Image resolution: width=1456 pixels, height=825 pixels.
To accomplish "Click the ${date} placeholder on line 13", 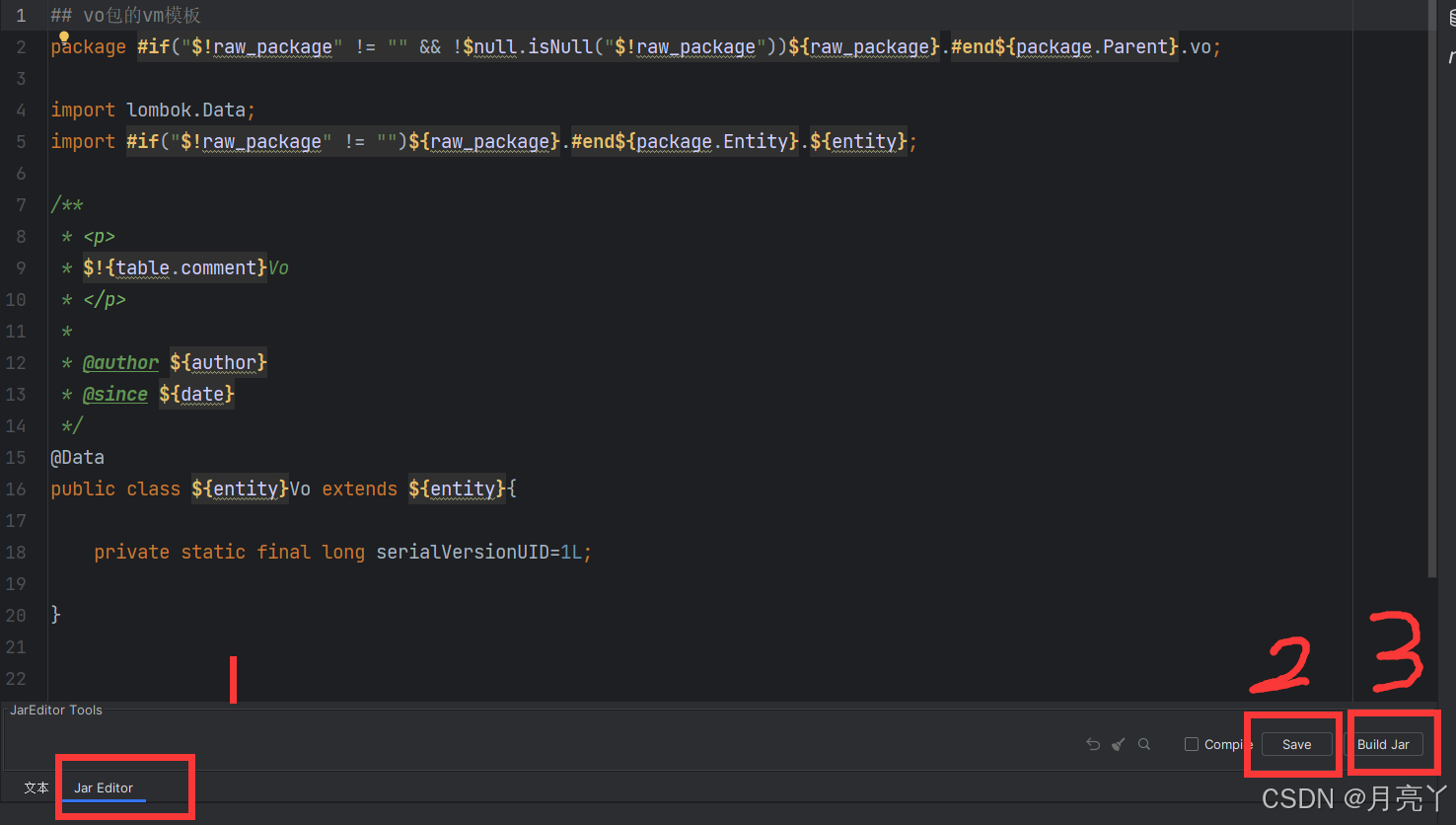I will tap(196, 394).
